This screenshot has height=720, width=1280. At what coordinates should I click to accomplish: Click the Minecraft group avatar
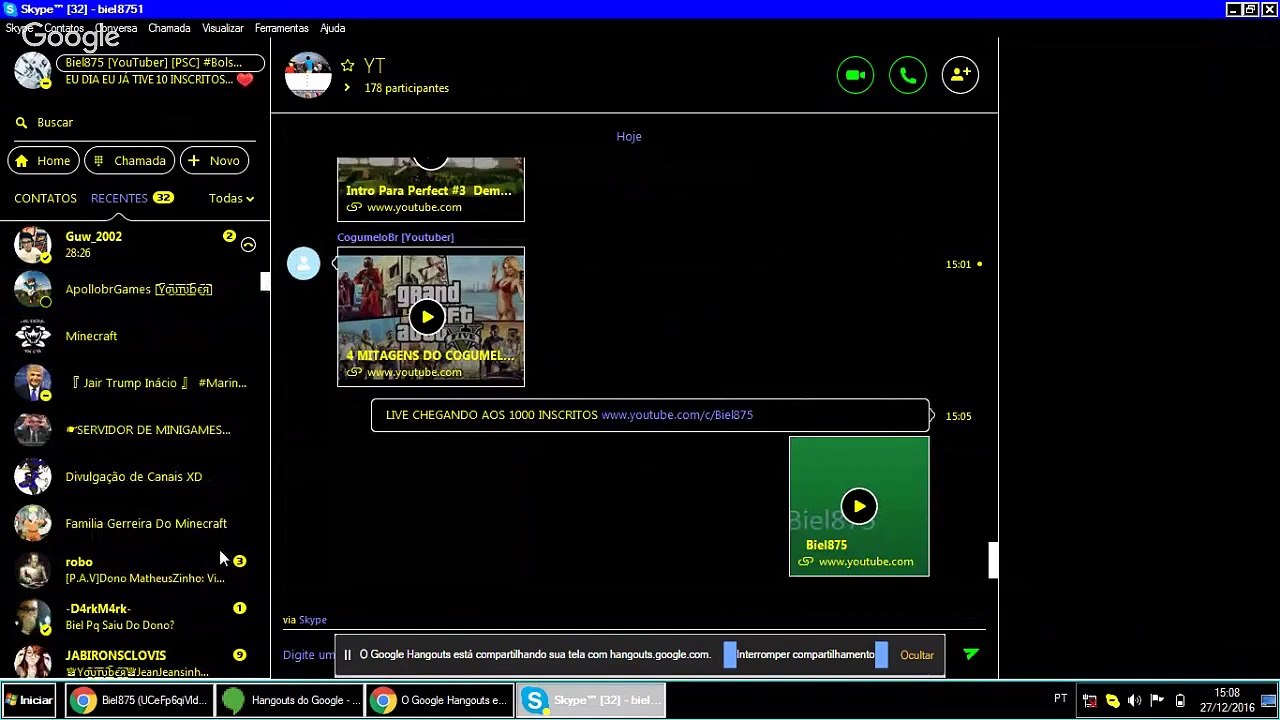[x=32, y=336]
